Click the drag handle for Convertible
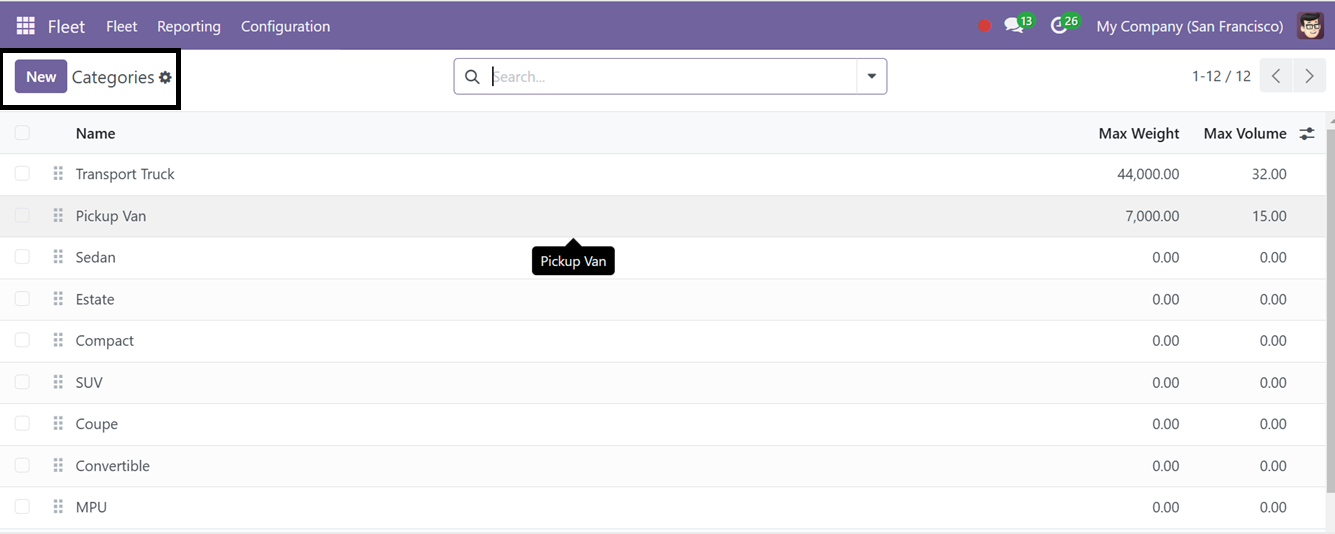The image size is (1335, 534). click(58, 466)
